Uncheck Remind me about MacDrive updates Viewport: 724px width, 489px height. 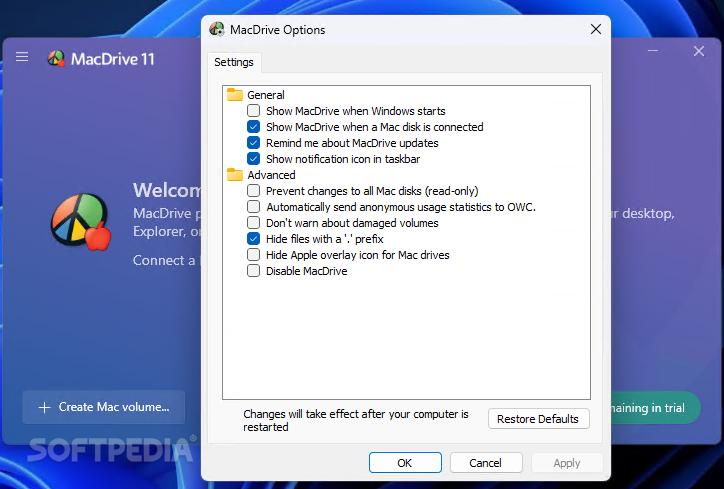pos(253,143)
